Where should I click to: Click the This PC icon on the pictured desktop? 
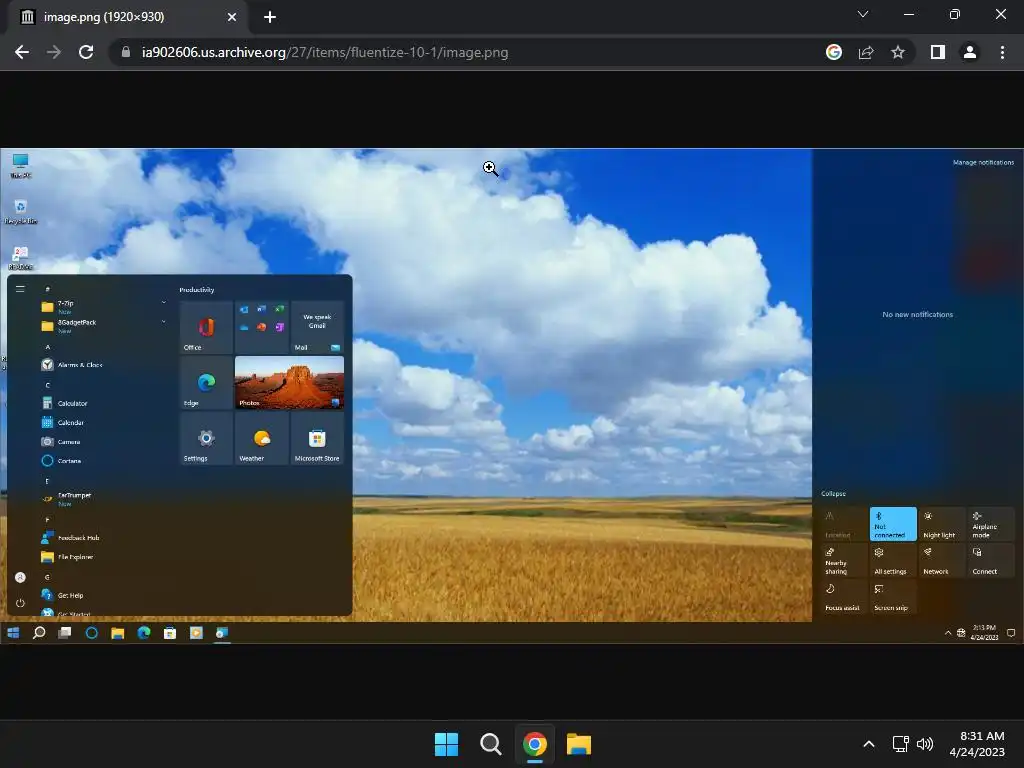[20, 166]
